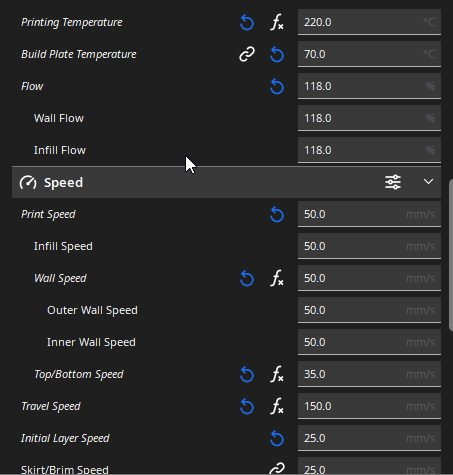Click the fx icon beside Printing Temperature
This screenshot has width=453, height=475.
pos(277,23)
